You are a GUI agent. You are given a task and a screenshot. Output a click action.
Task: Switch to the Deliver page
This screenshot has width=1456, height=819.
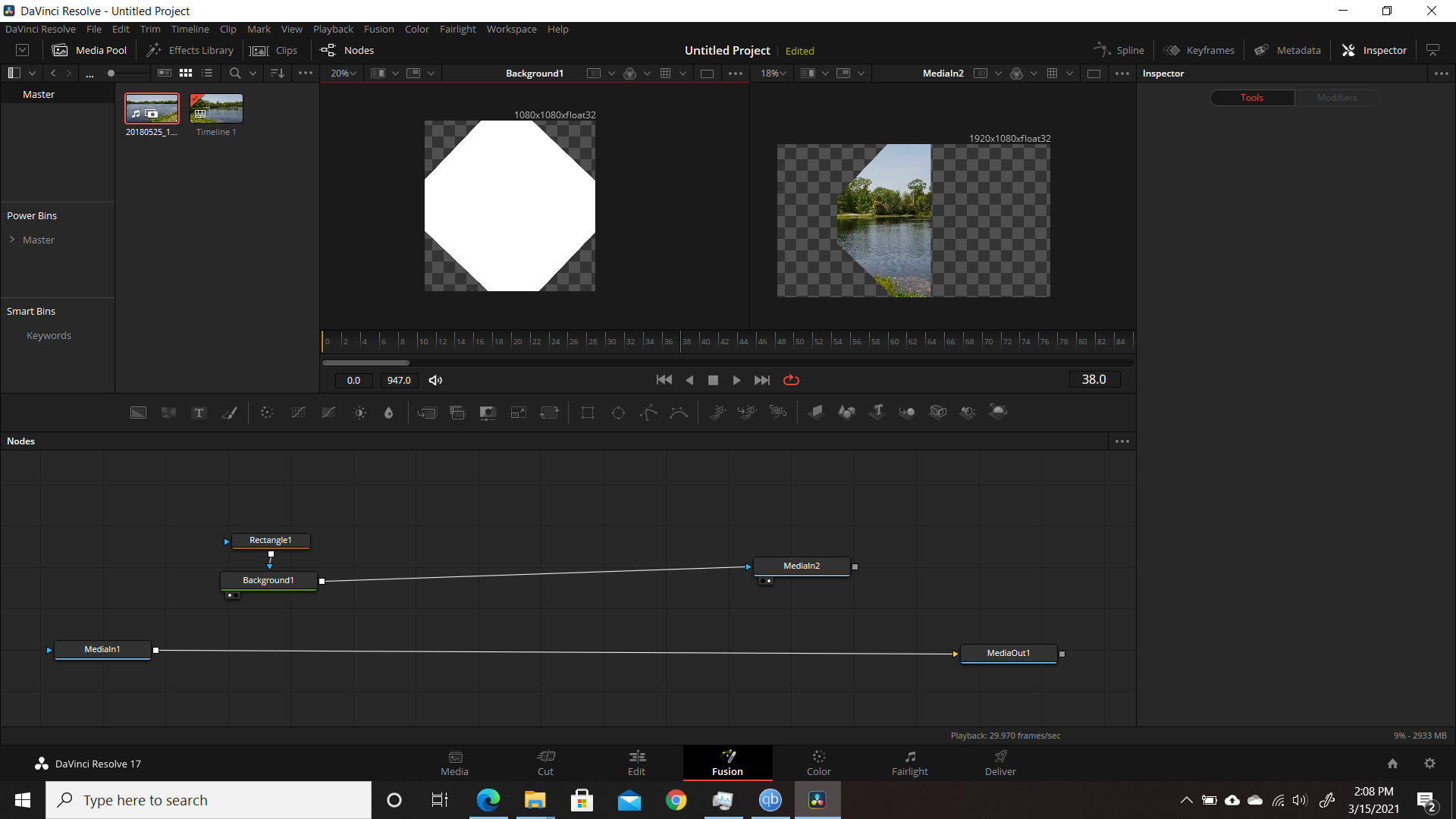pos(1000,763)
